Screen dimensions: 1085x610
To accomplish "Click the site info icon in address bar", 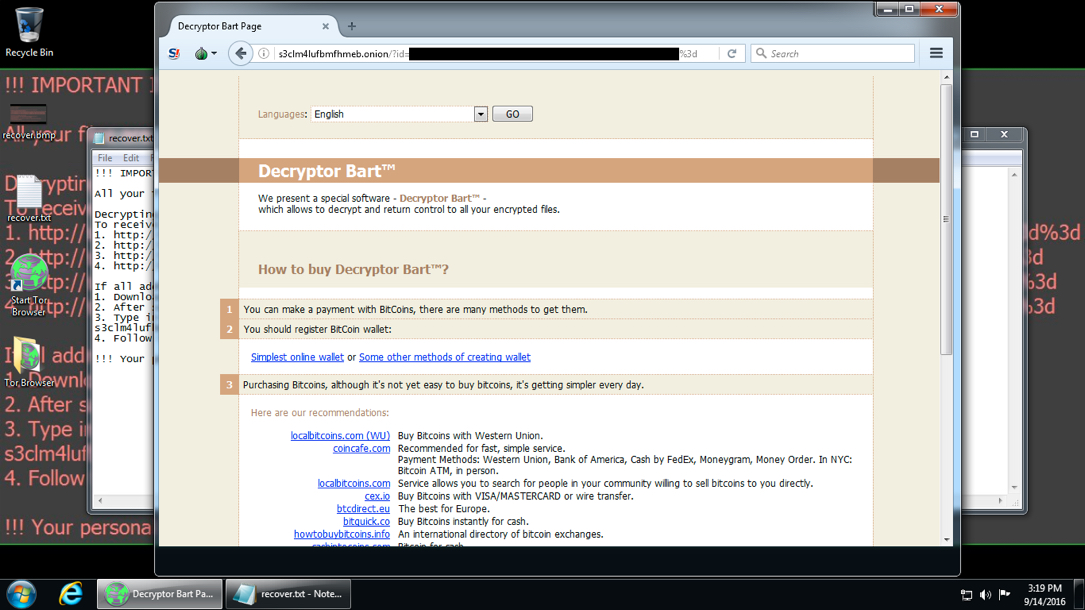I will click(264, 54).
